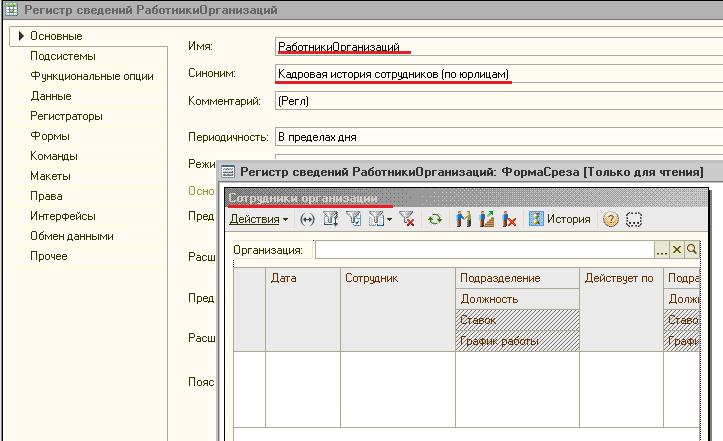The image size is (723, 441).
Task: Open the Обмен данными section
Action: click(71, 236)
